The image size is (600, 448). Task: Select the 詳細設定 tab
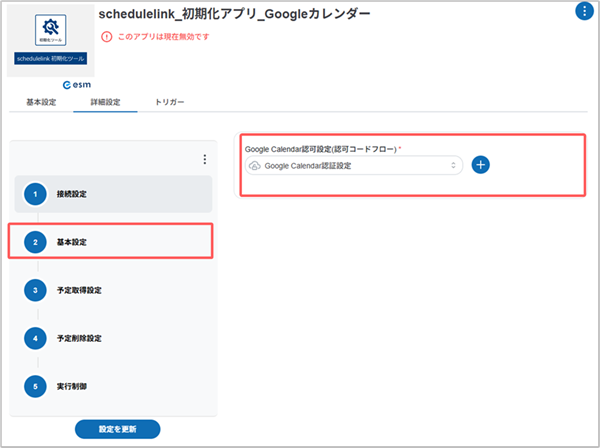click(x=105, y=102)
